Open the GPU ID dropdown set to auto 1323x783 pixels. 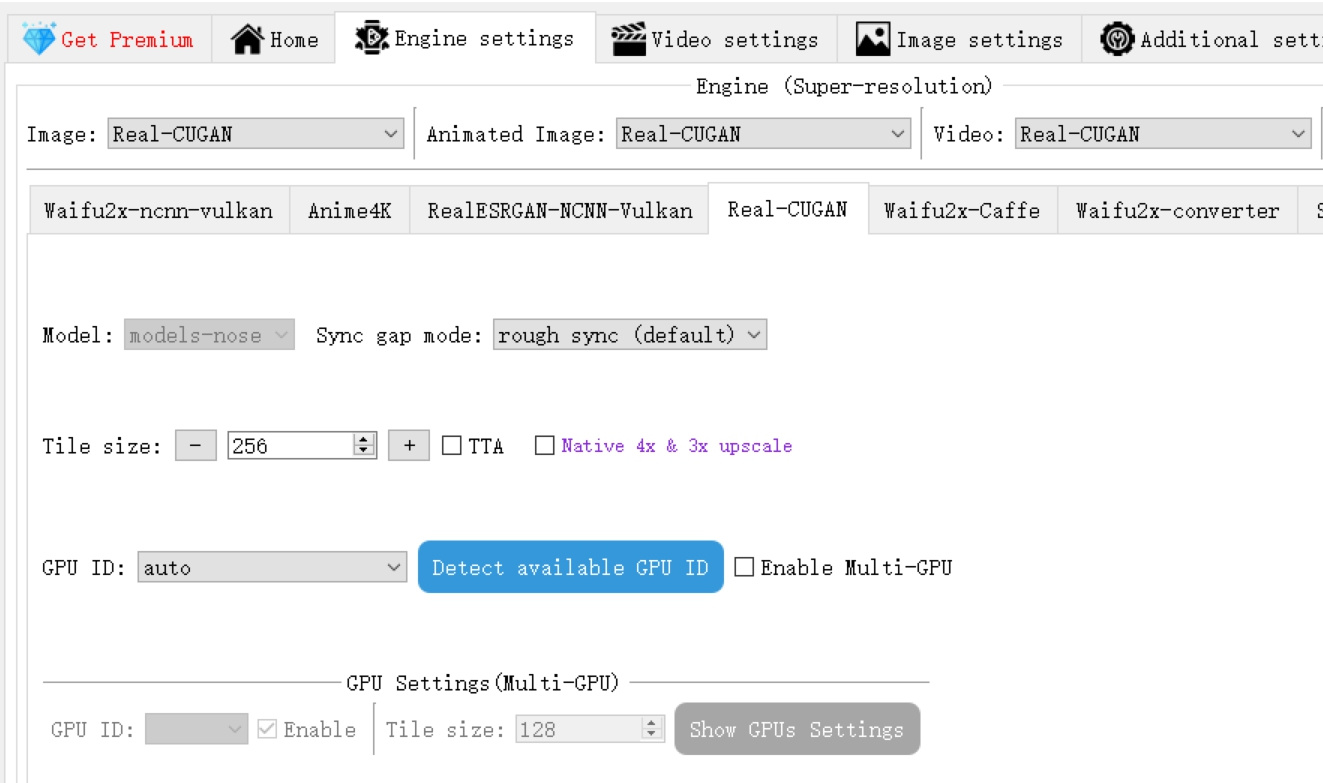[x=272, y=568]
